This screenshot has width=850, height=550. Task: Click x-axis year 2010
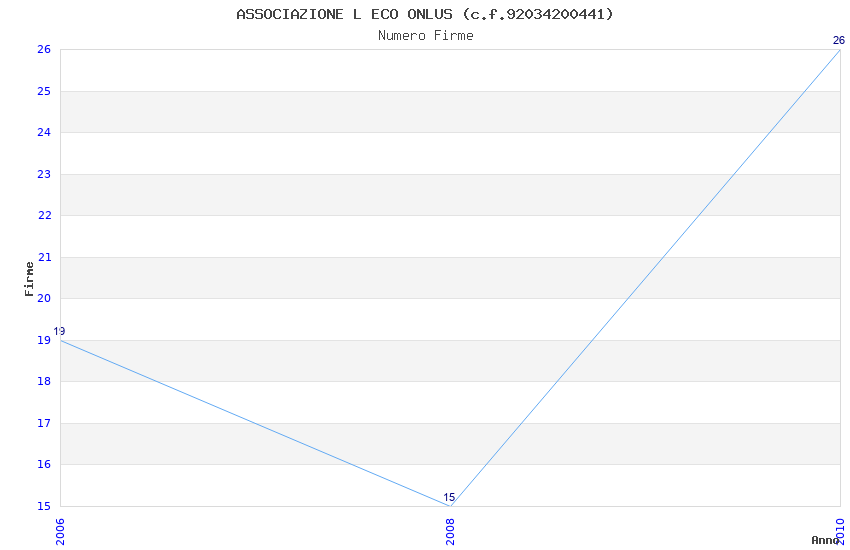click(840, 531)
